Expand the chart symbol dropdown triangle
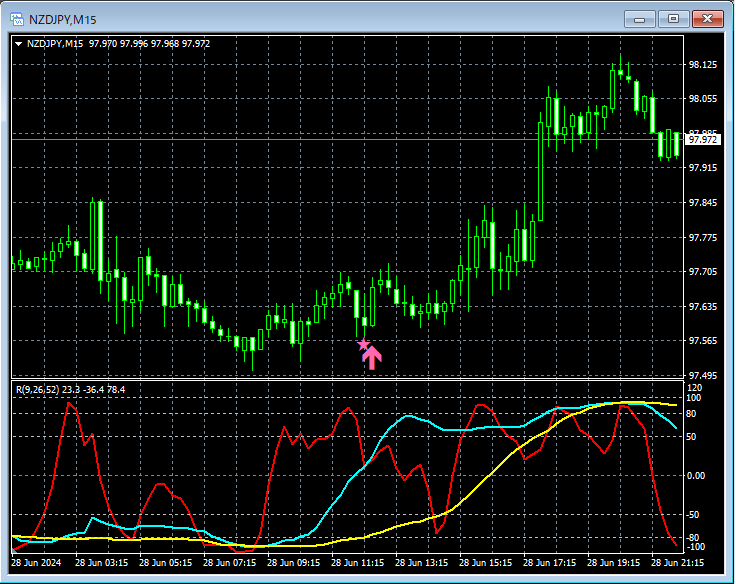 (18, 44)
